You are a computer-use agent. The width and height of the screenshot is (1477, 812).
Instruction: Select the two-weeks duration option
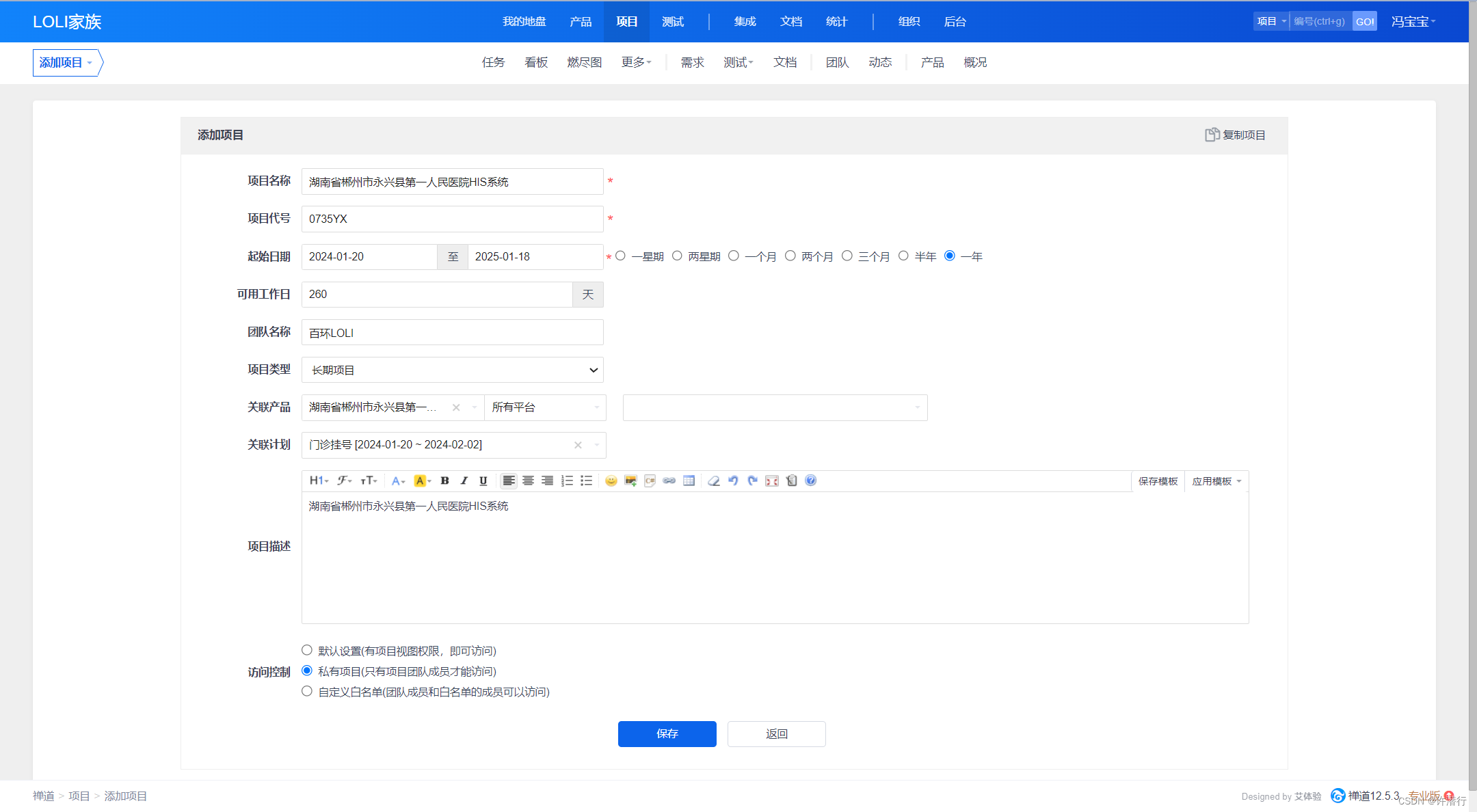pyautogui.click(x=677, y=256)
